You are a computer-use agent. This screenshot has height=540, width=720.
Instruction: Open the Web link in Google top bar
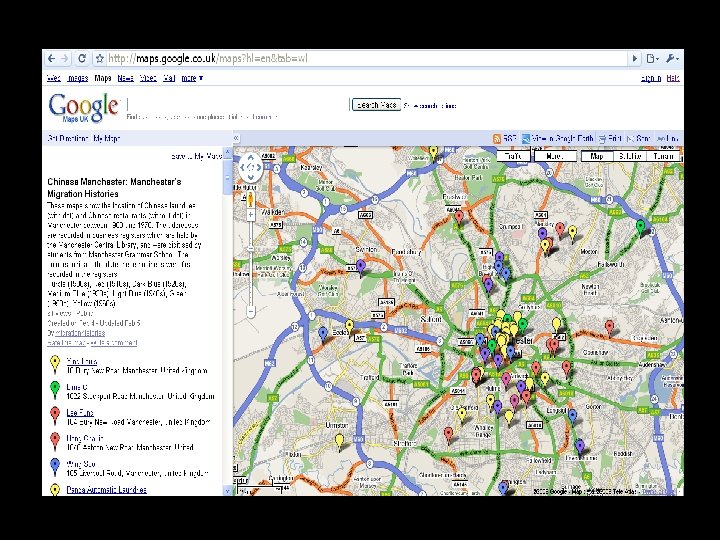coord(54,78)
